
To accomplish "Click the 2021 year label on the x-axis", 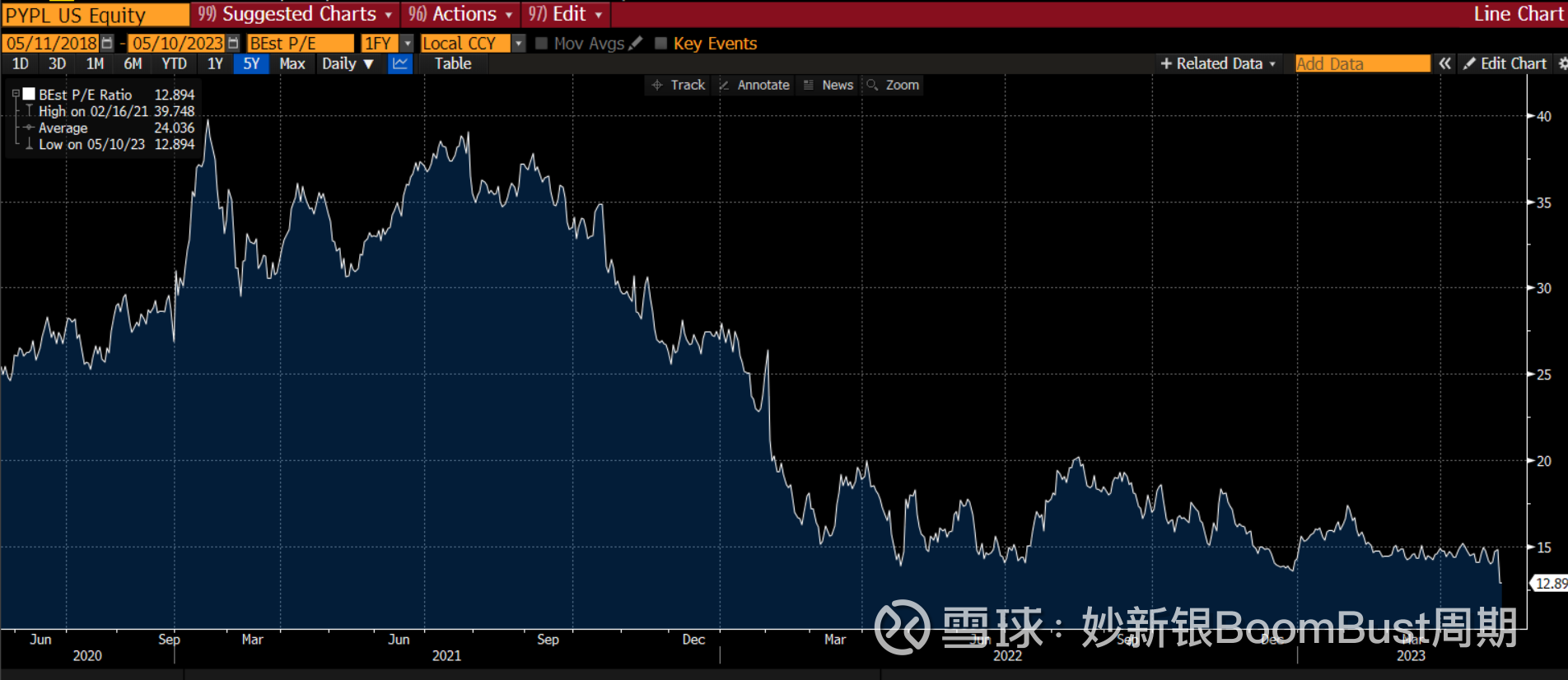I will (x=446, y=656).
